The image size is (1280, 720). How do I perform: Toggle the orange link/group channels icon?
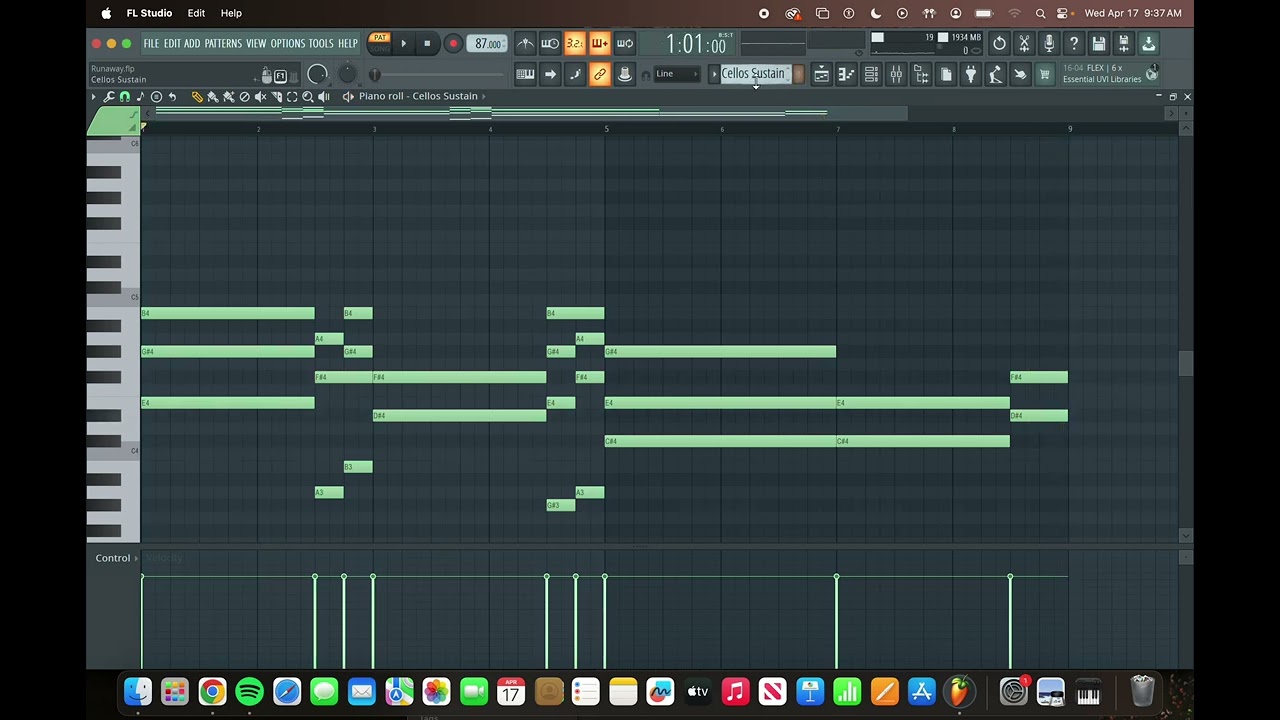[600, 74]
